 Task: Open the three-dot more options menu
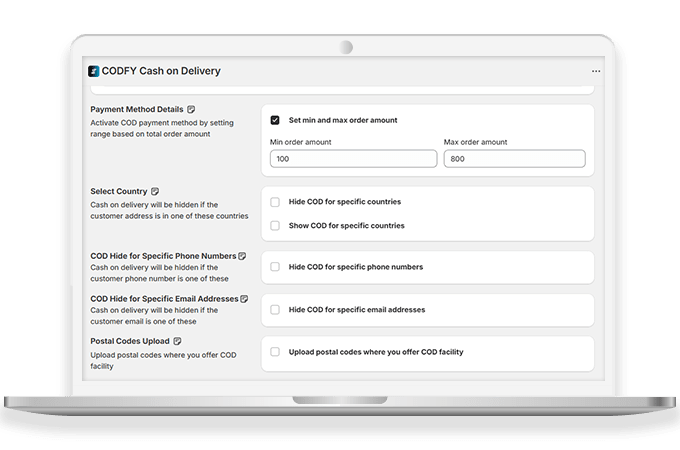pos(596,71)
